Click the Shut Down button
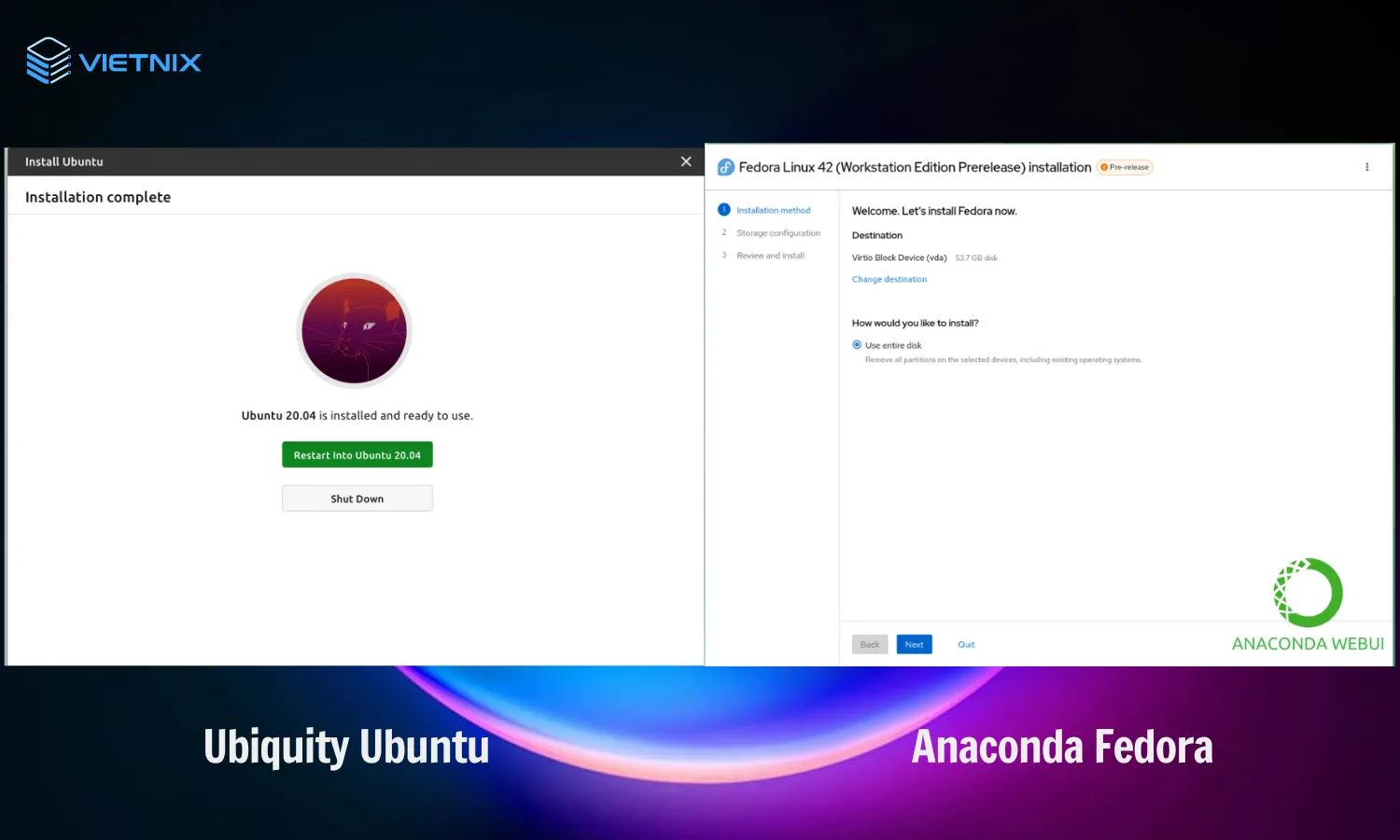This screenshot has height=840, width=1400. click(357, 498)
